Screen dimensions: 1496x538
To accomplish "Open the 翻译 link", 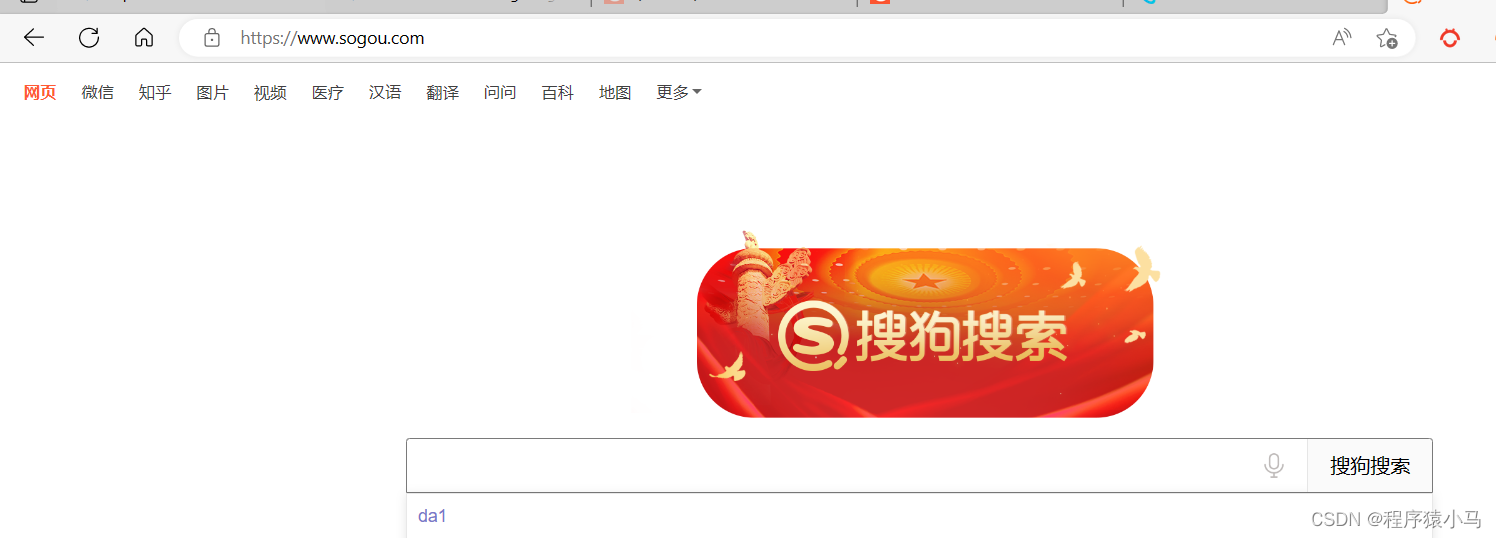I will 442,92.
